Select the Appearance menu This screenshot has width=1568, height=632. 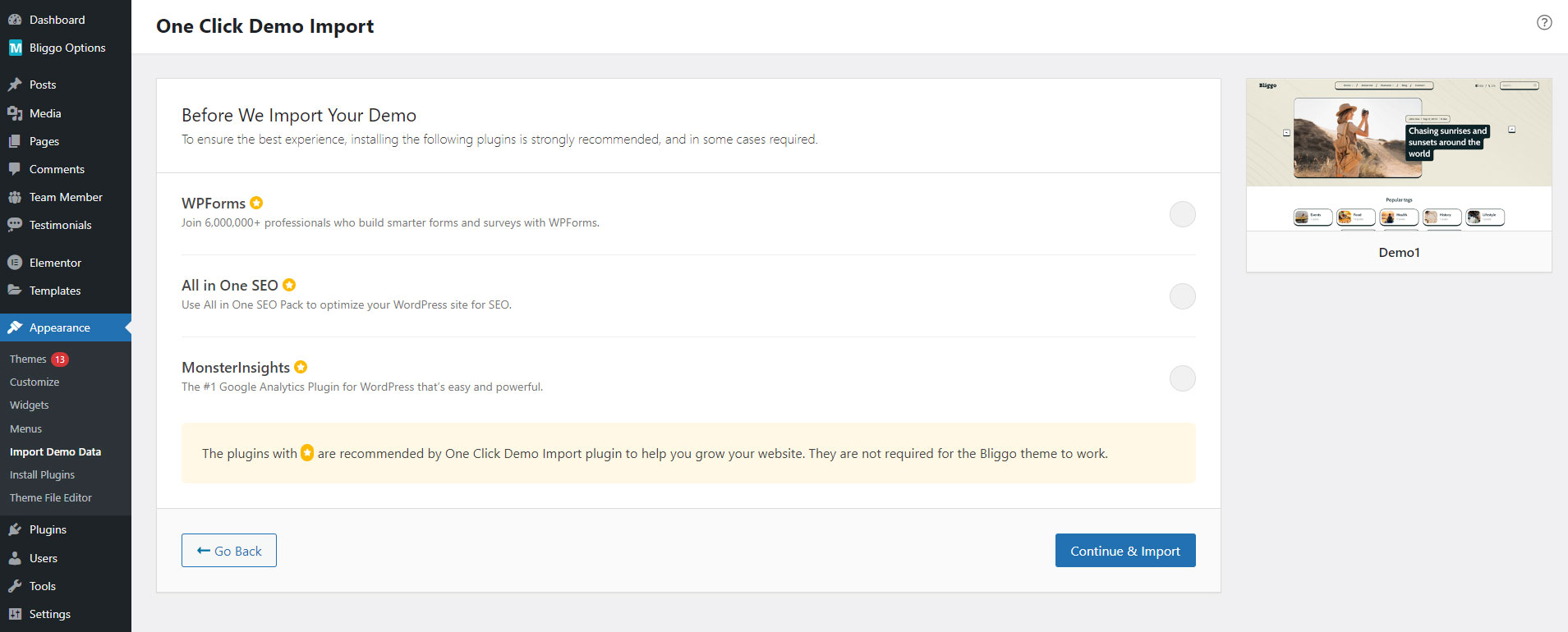tap(66, 327)
